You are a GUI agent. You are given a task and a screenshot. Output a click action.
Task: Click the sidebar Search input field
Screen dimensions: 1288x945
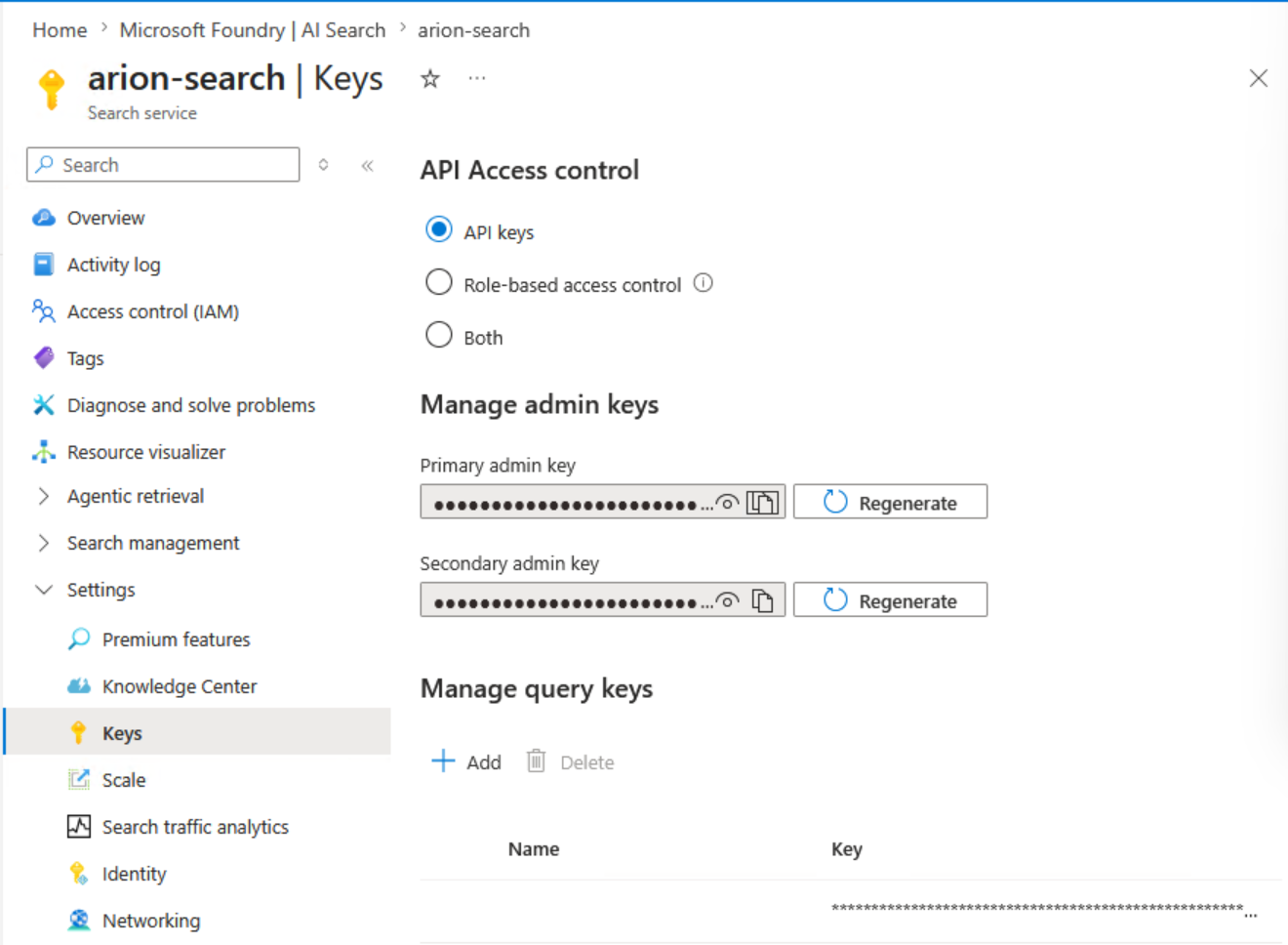[163, 165]
